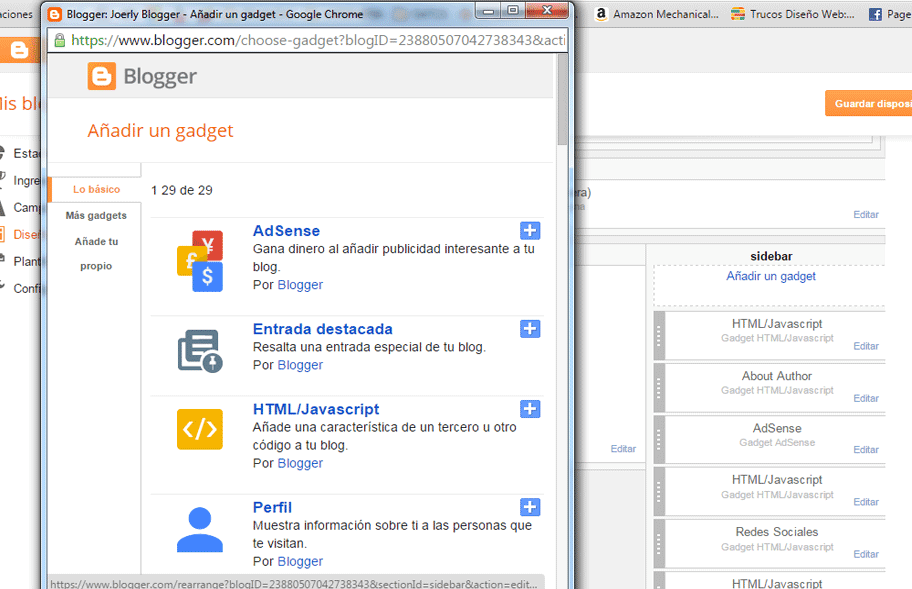Add the Perfil gadget with plus button
This screenshot has height=589, width=912.
(530, 508)
